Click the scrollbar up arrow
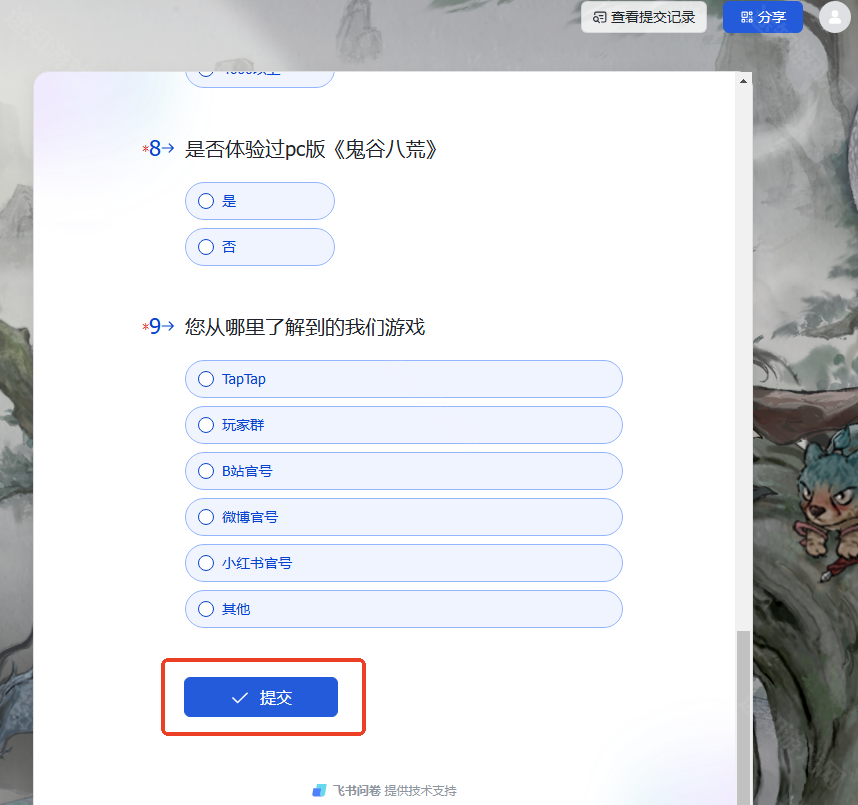The image size is (858, 805). pos(743,81)
